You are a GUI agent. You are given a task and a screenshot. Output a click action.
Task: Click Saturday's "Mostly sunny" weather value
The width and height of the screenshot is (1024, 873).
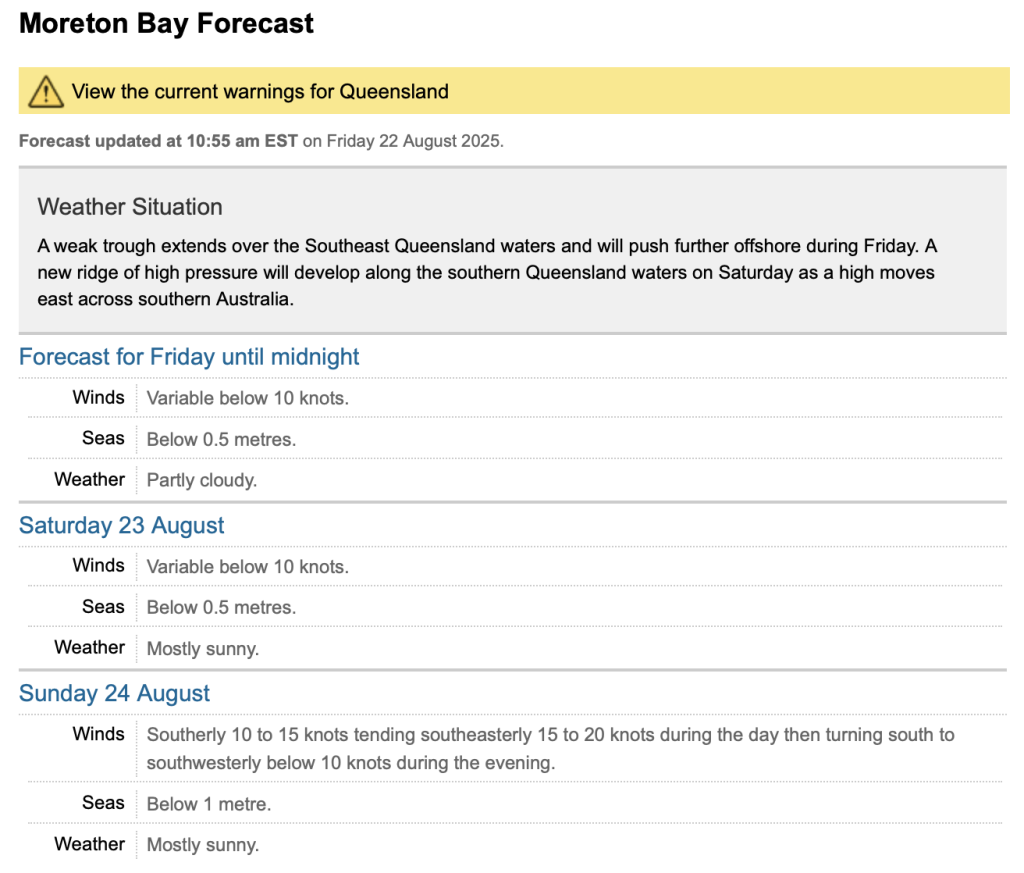coord(203,649)
